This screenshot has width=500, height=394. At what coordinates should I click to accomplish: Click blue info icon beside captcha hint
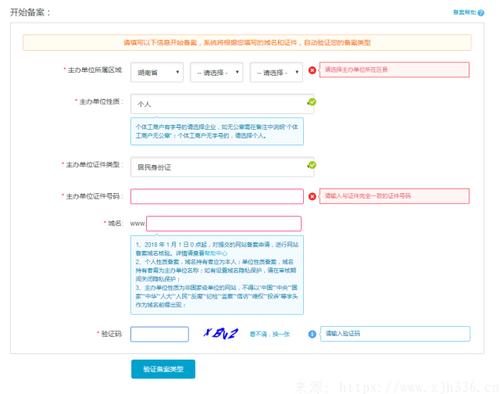312,334
